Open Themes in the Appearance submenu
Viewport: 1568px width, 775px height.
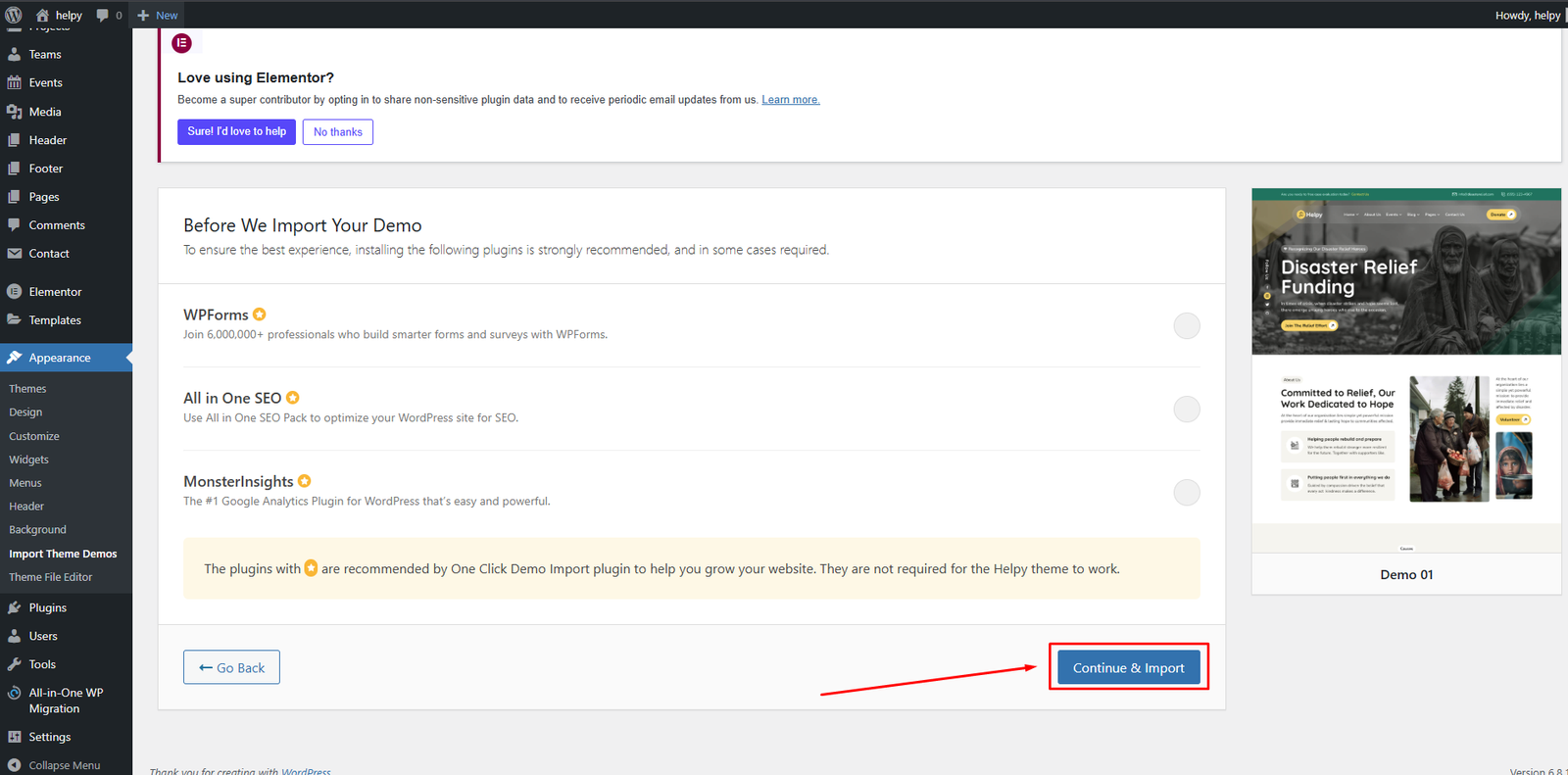(27, 389)
